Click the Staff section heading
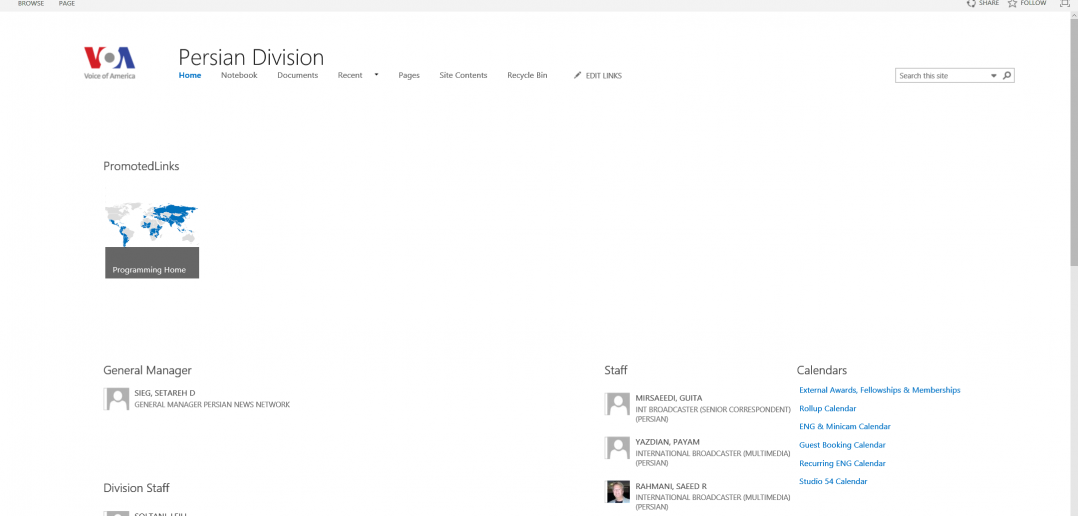Screen dimensions: 1078x516 pos(616,370)
